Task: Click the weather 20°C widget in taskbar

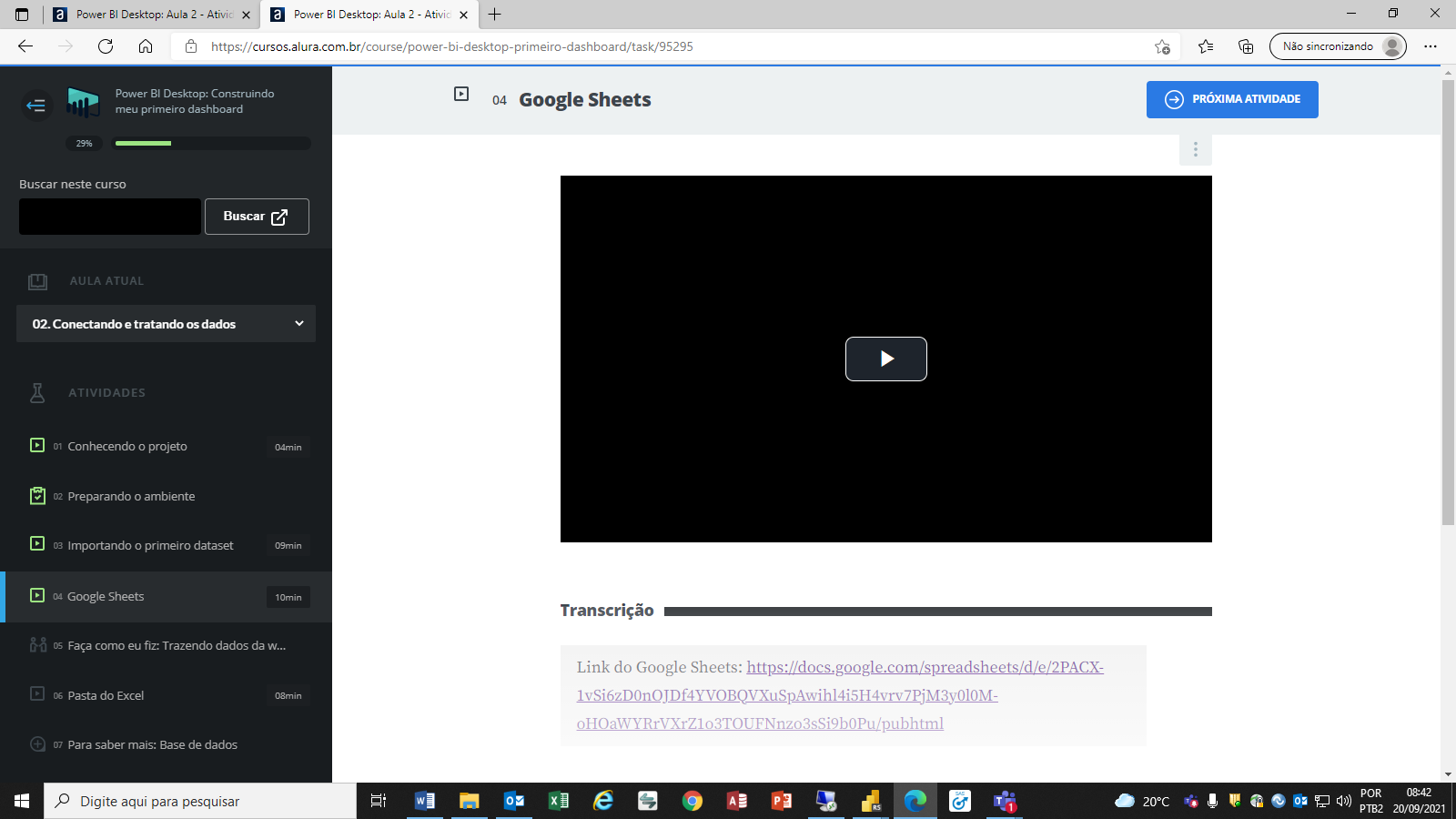Action: click(x=1142, y=801)
